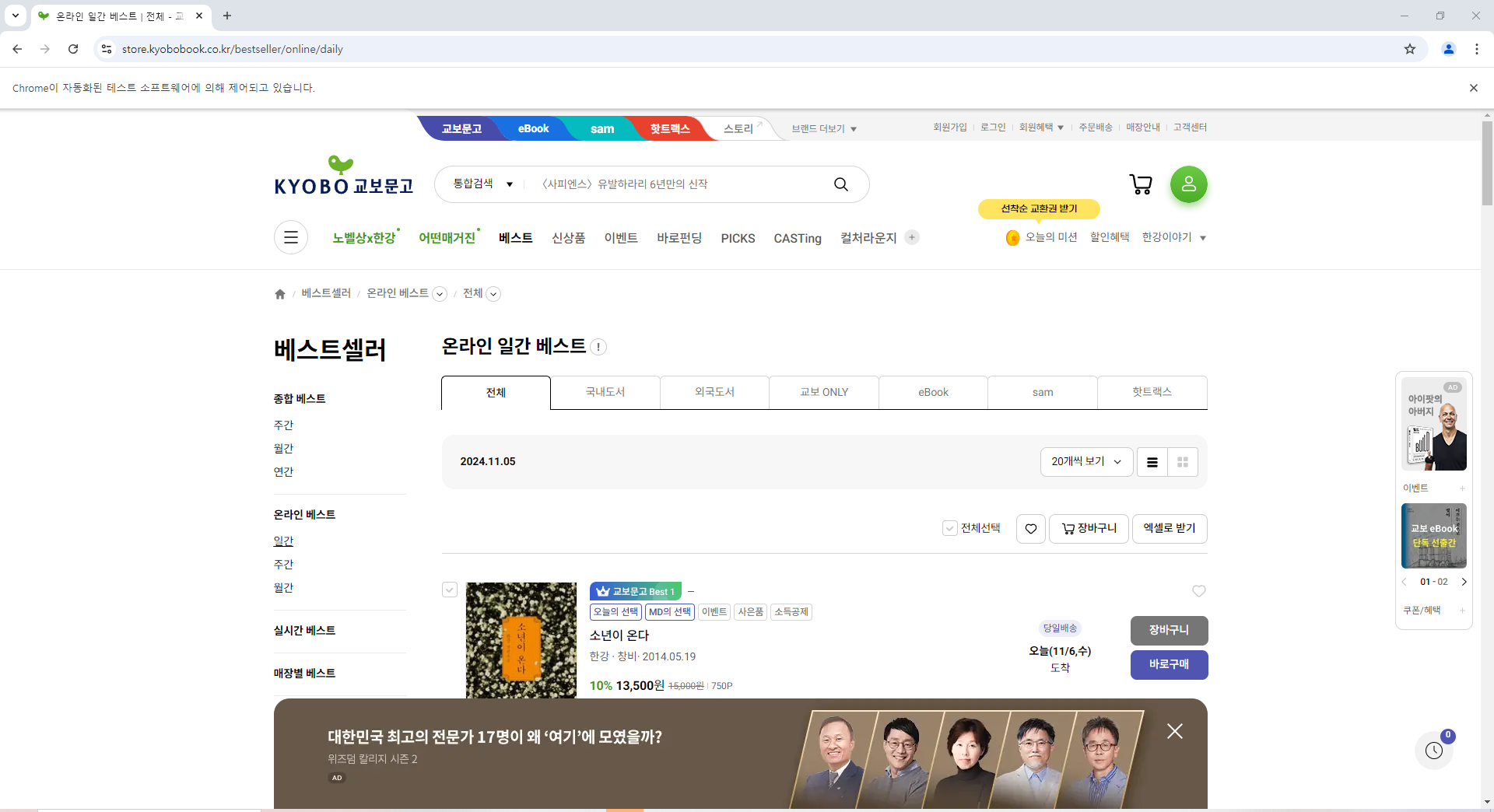Expand the 이벤트 side panel plus
The image size is (1494, 812).
pos(1462,488)
